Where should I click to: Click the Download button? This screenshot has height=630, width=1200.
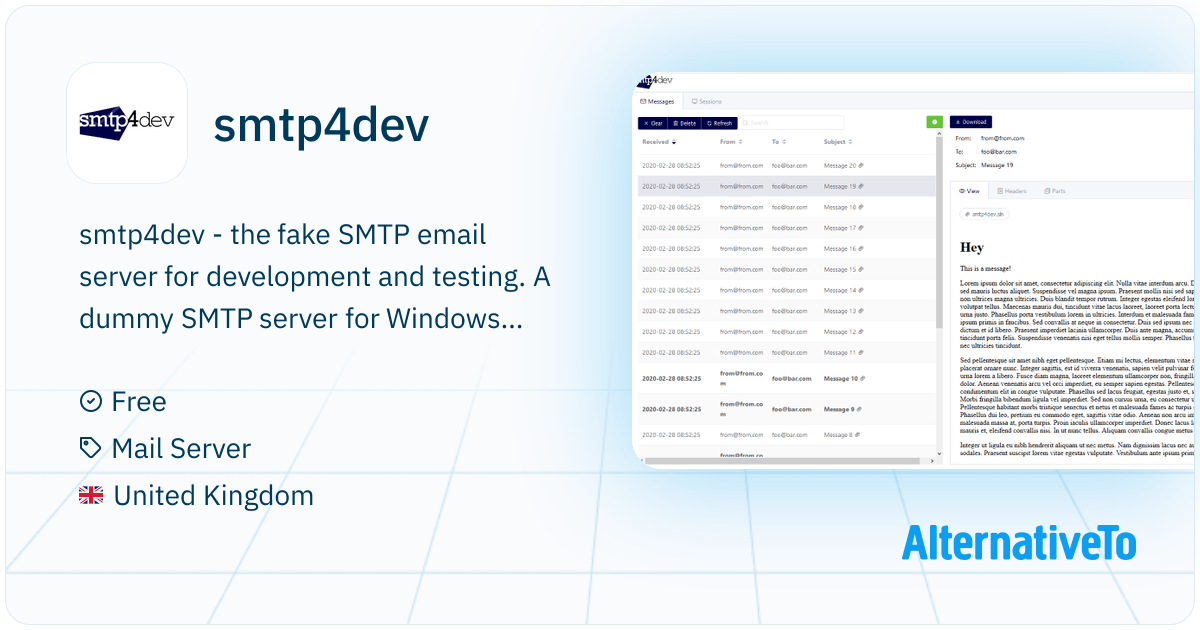click(971, 122)
